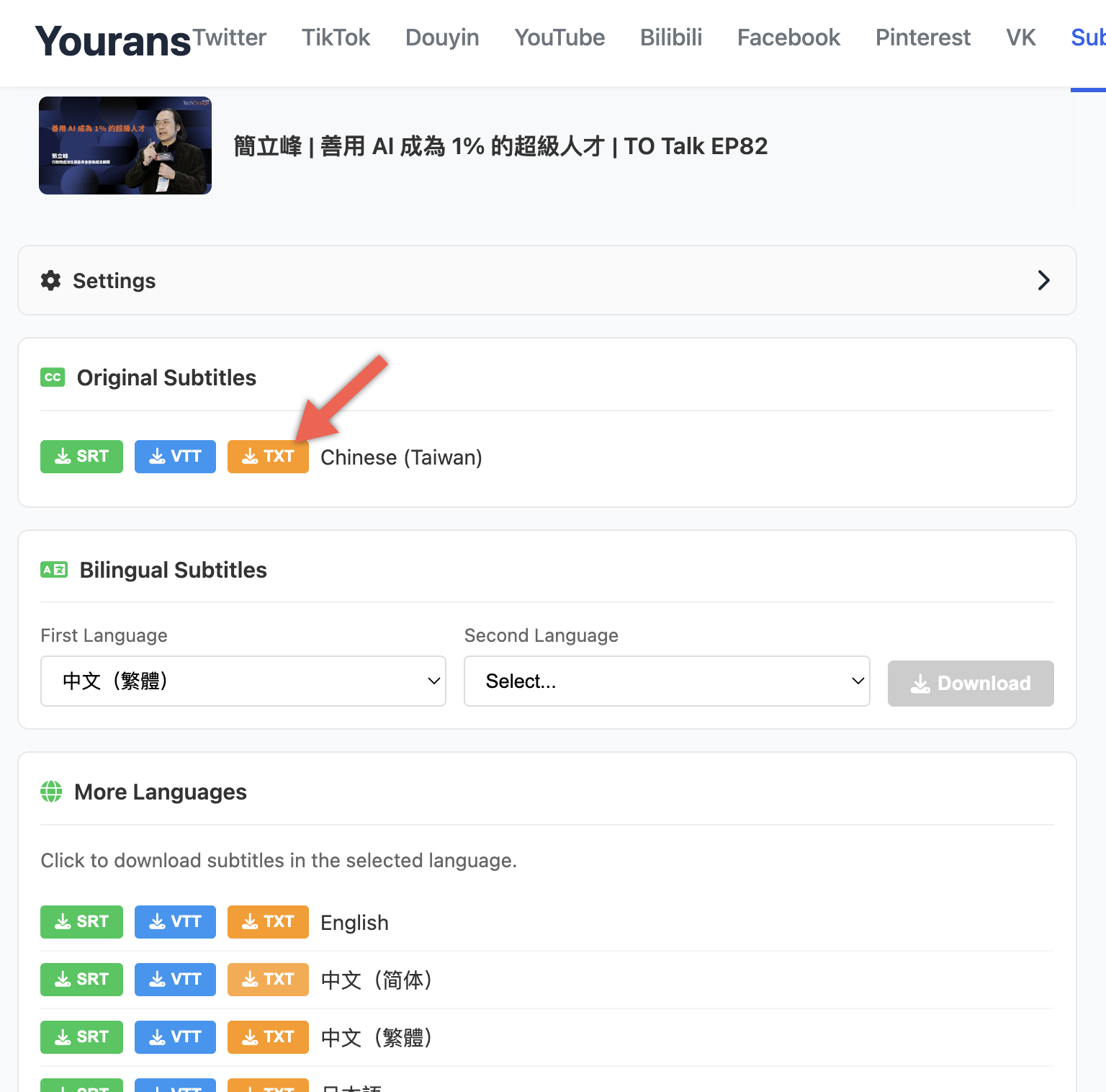1106x1092 pixels.
Task: Download Traditional Chinese TXT subtitles
Action: click(268, 1037)
